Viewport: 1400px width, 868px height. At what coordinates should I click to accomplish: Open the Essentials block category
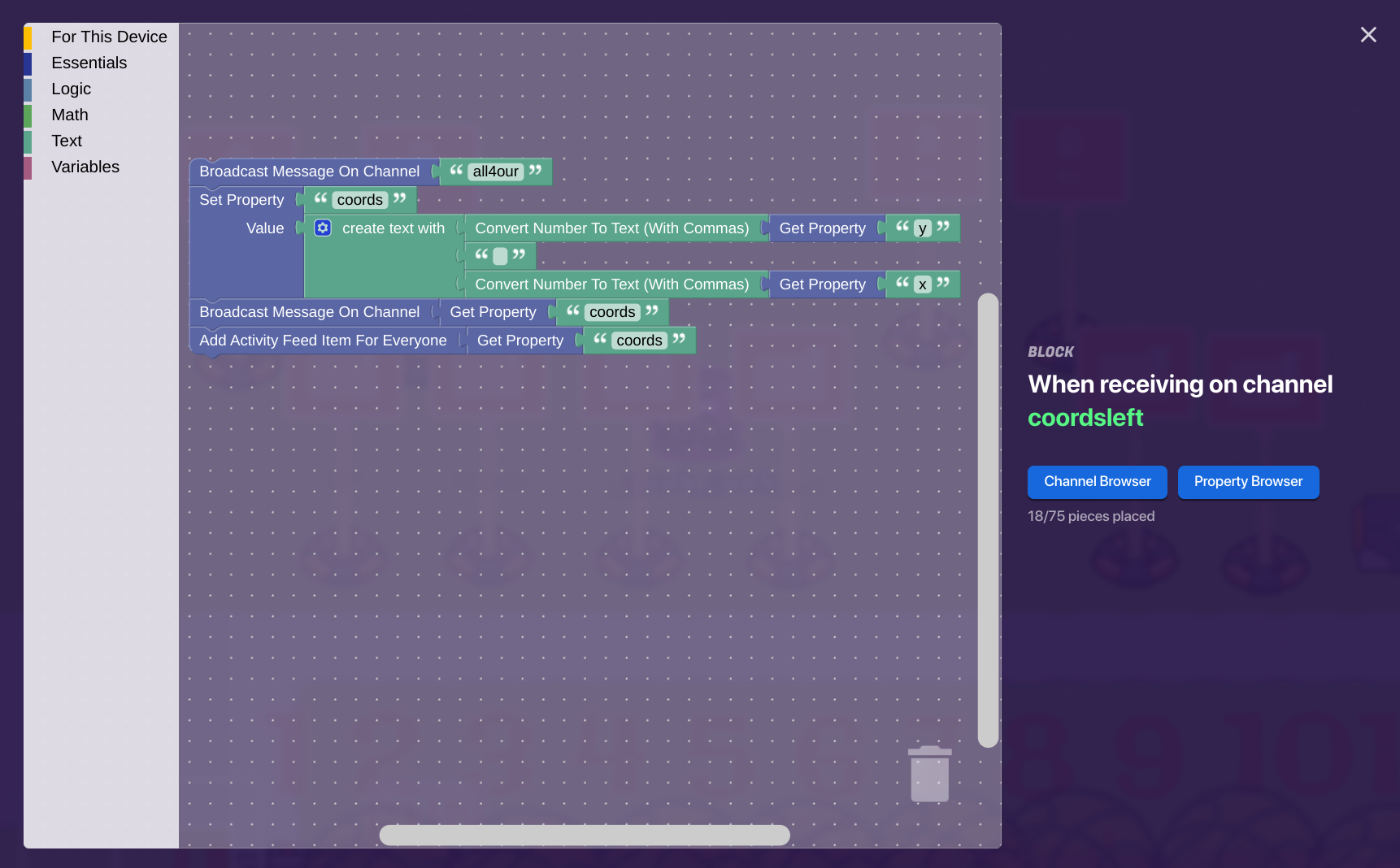(x=89, y=63)
